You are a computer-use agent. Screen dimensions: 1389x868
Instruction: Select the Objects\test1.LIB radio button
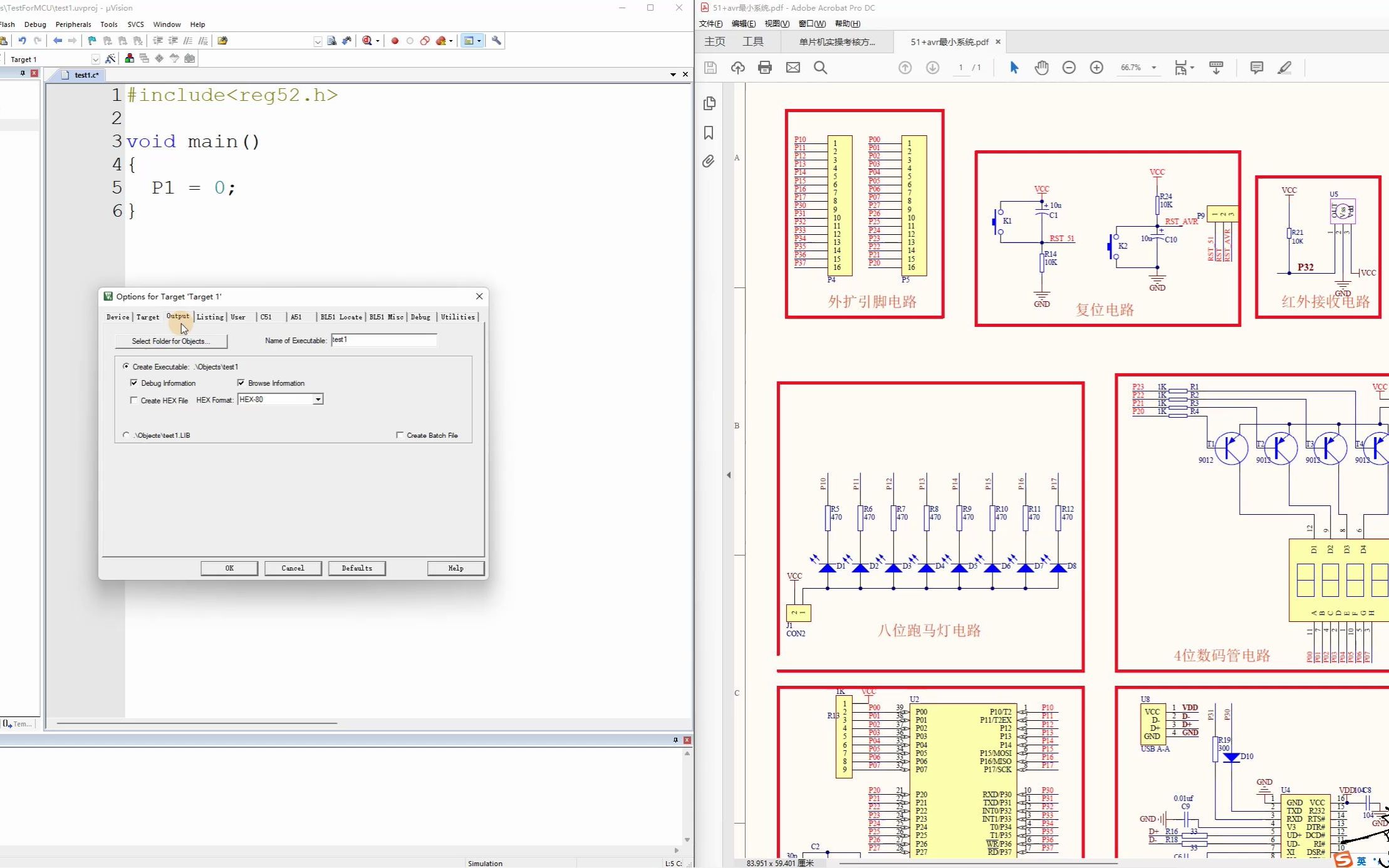coord(126,435)
